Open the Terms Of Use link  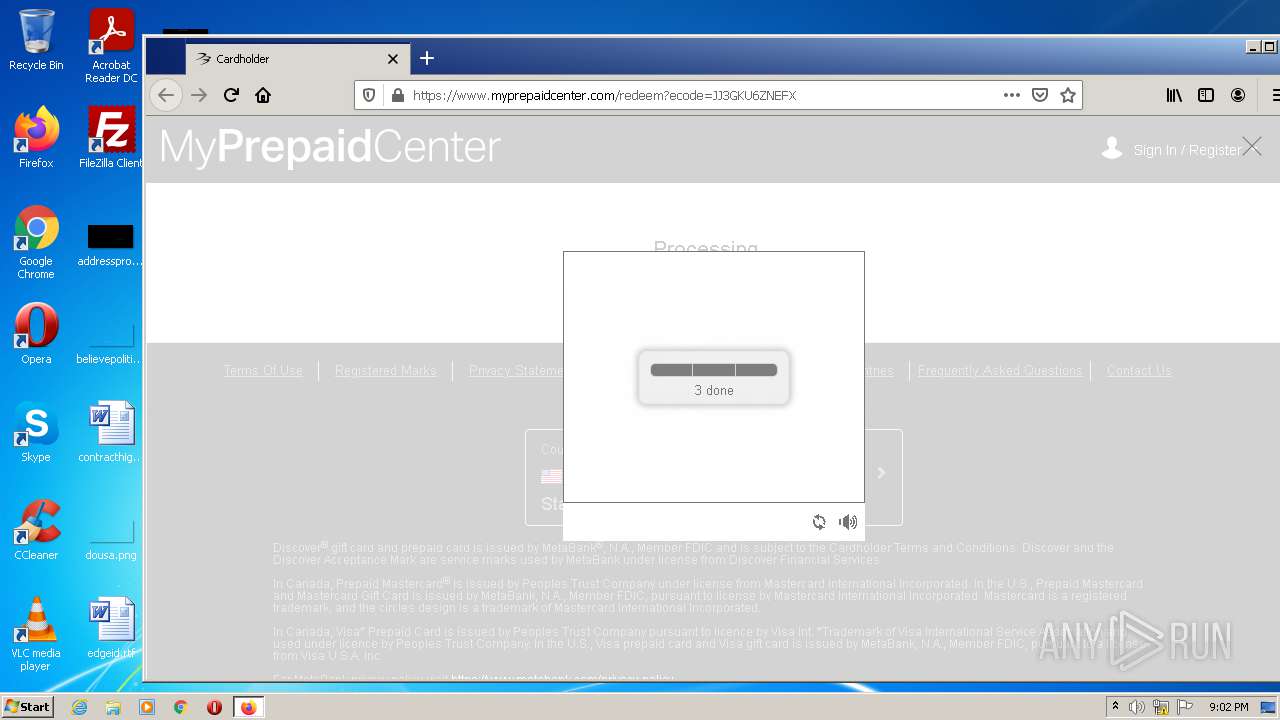click(x=263, y=370)
